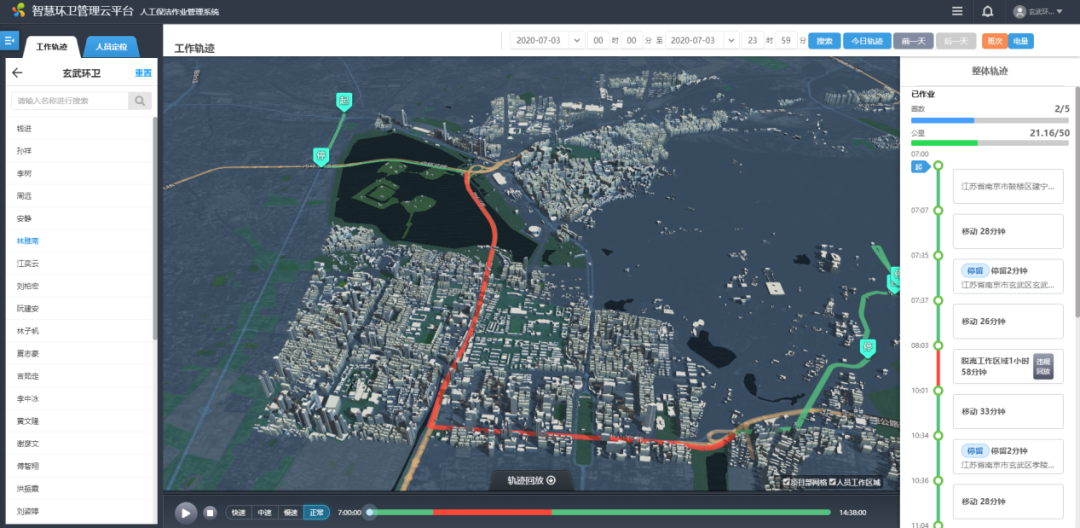Viewport: 1080px width, 528px height.
Task: Select 中速 playback speed
Action: pos(264,513)
